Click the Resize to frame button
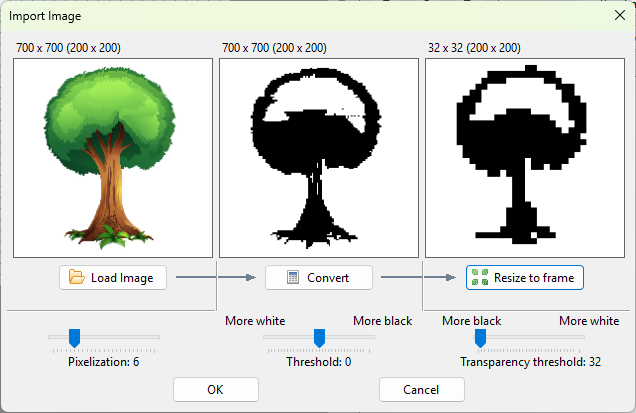The image size is (636, 413). click(525, 277)
